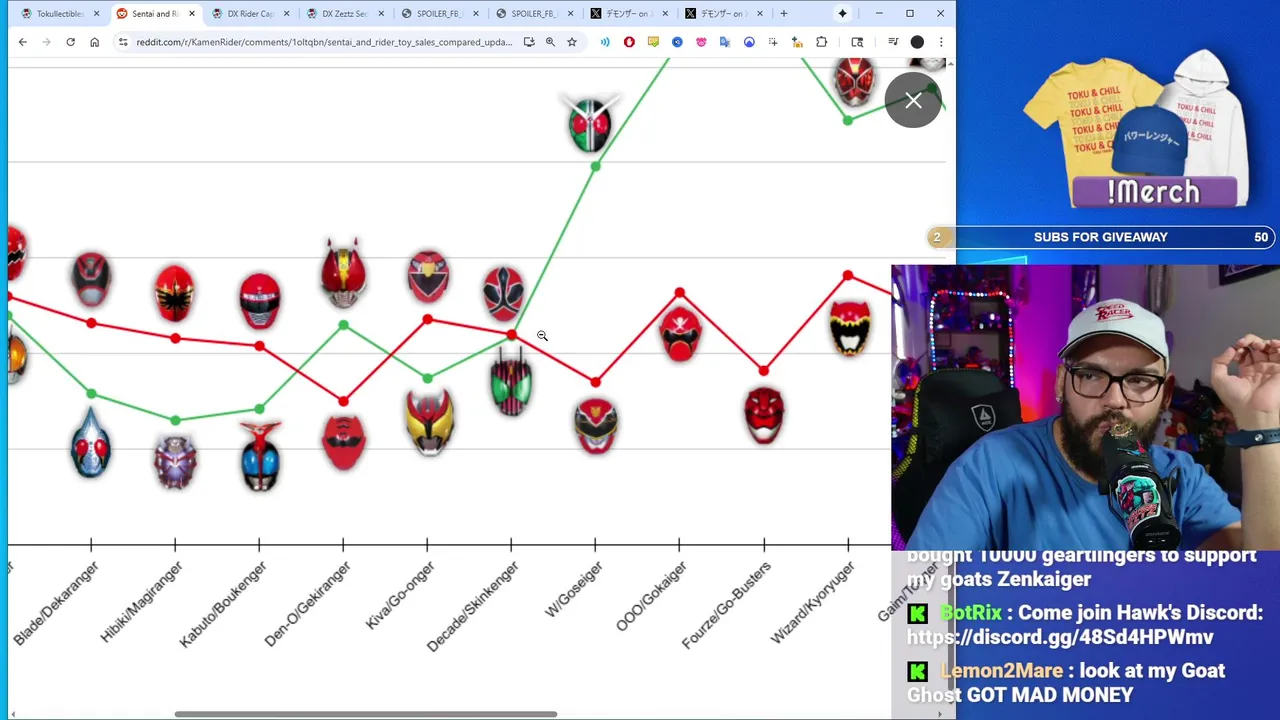Close the Tokullectibles tab

click(97, 14)
